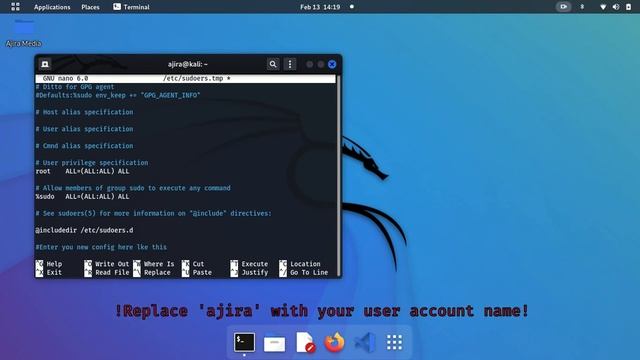
Task: Click the '%sudo ALL=(ALL:ALL) ALL' line
Action: coord(82,197)
